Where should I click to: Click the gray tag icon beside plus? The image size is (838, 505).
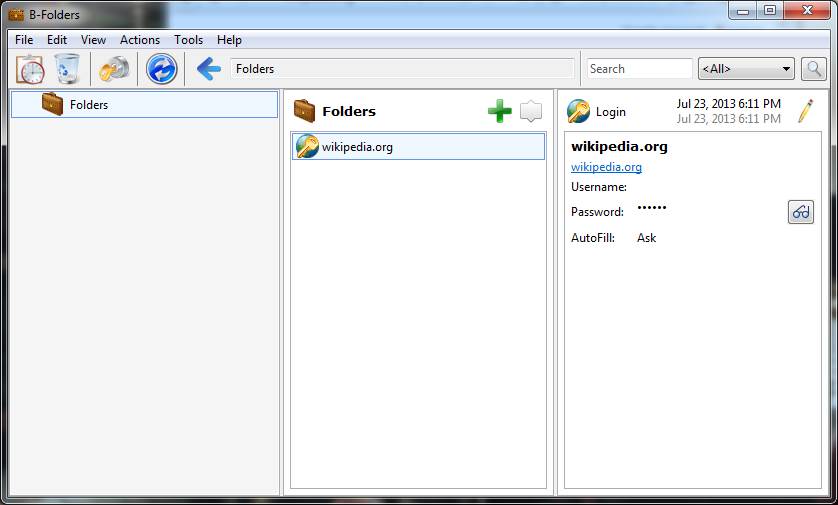(x=531, y=111)
